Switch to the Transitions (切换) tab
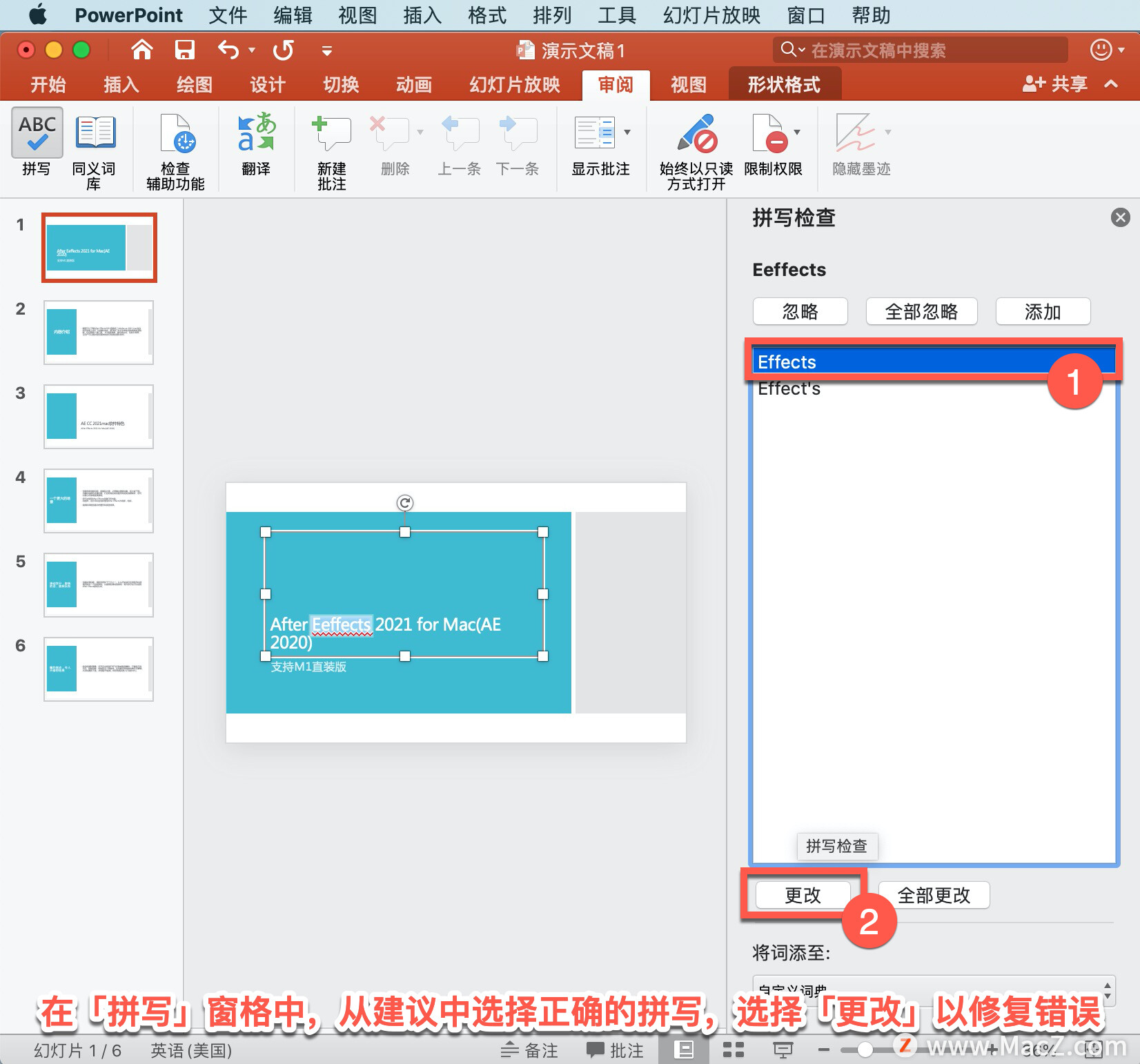The height and width of the screenshot is (1064, 1140). tap(341, 84)
